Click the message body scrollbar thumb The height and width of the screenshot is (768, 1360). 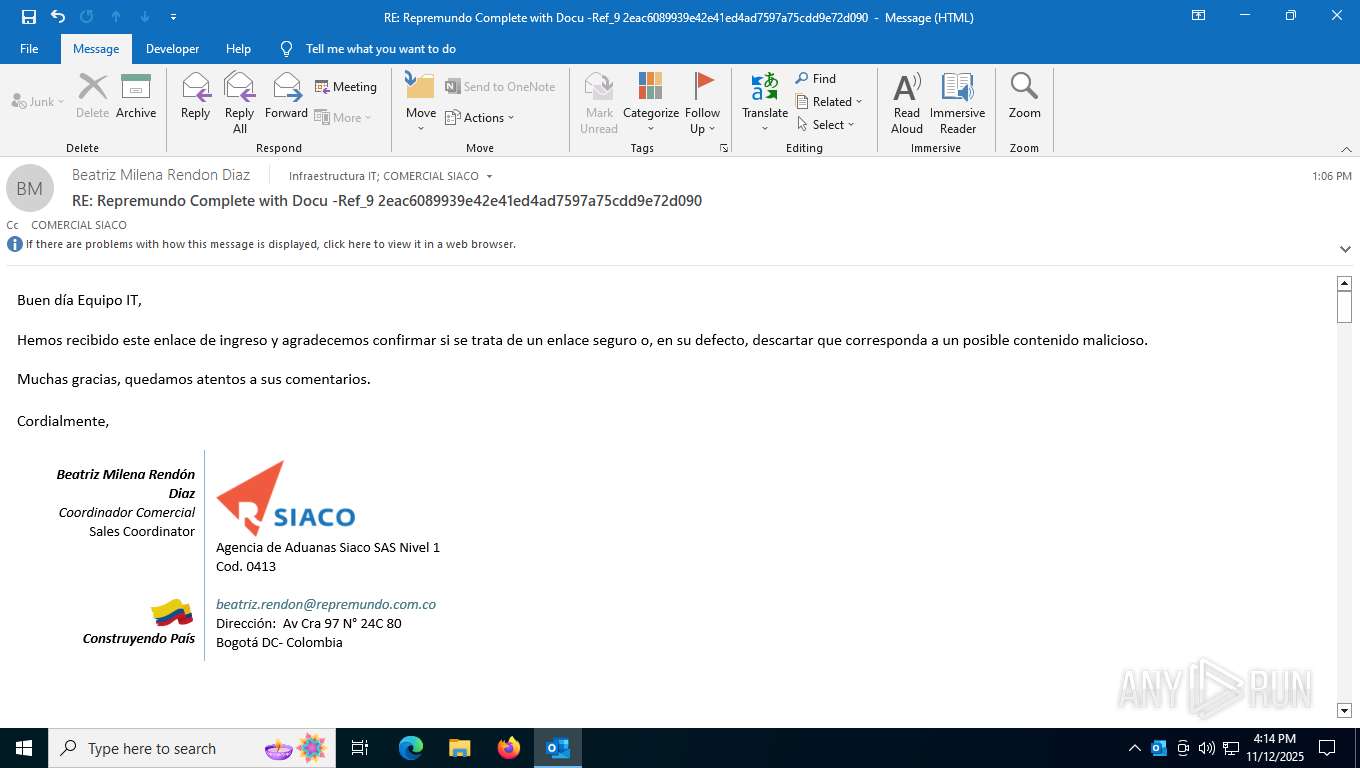[1344, 307]
